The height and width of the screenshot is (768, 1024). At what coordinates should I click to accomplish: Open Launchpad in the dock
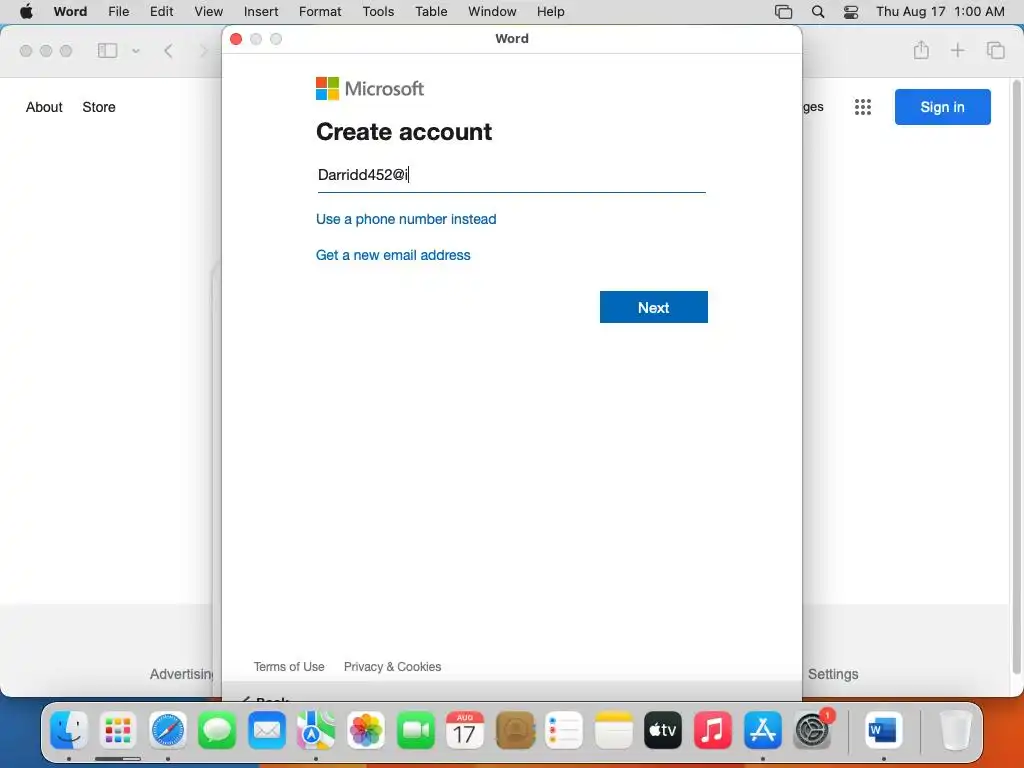click(x=118, y=730)
